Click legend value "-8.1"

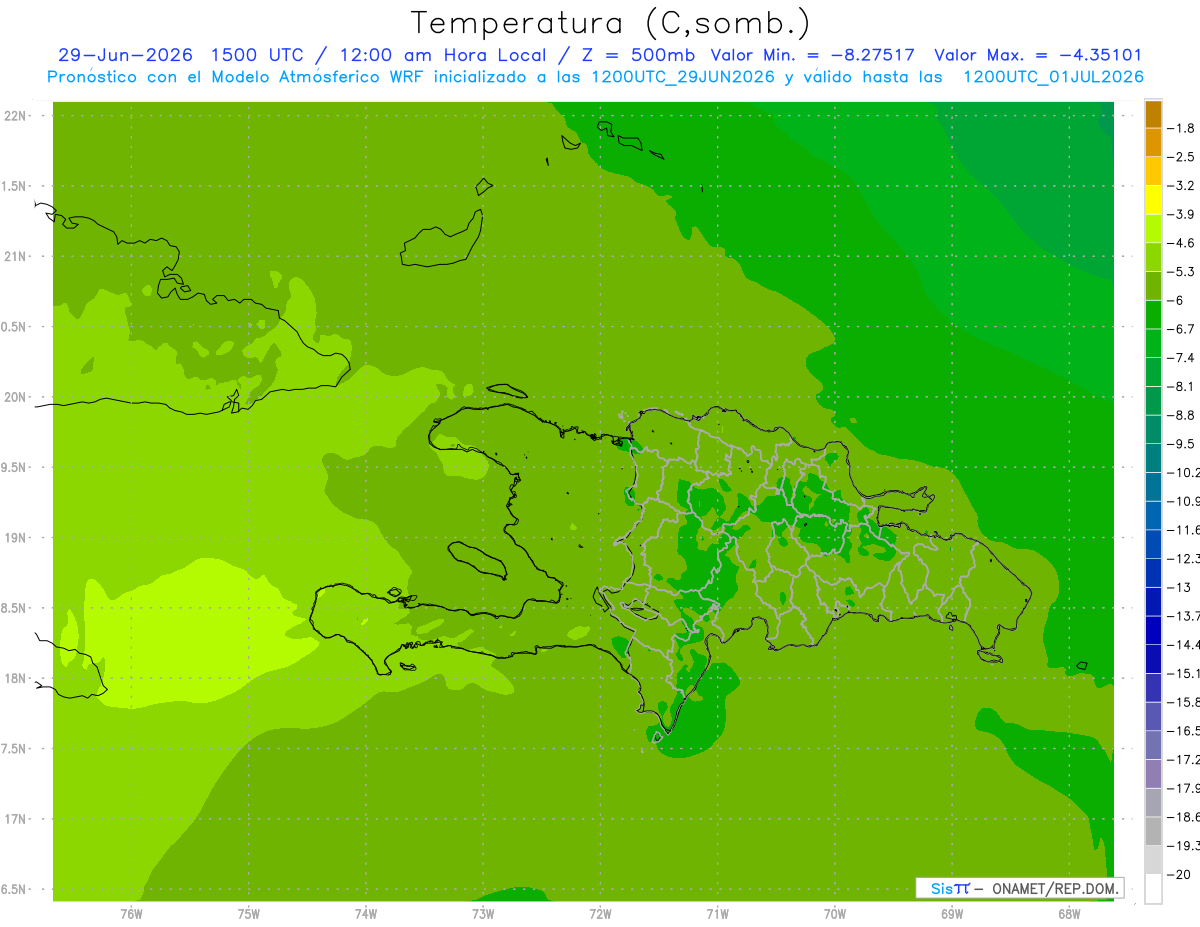[1182, 386]
